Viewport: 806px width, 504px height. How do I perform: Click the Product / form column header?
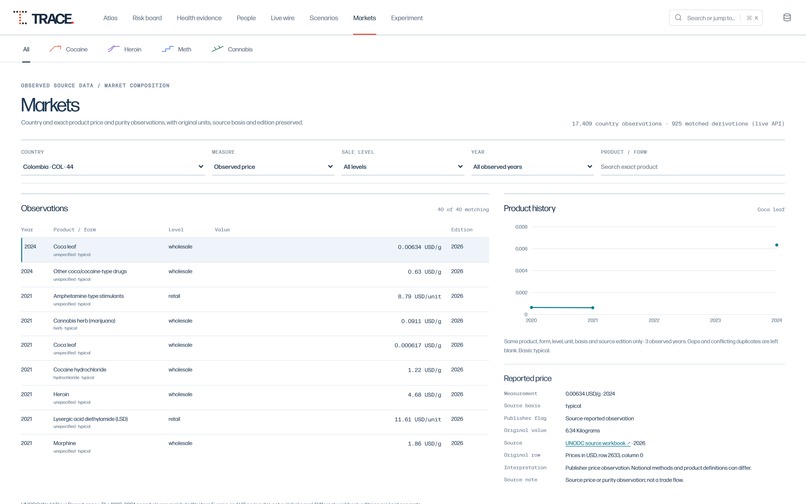pyautogui.click(x=75, y=229)
